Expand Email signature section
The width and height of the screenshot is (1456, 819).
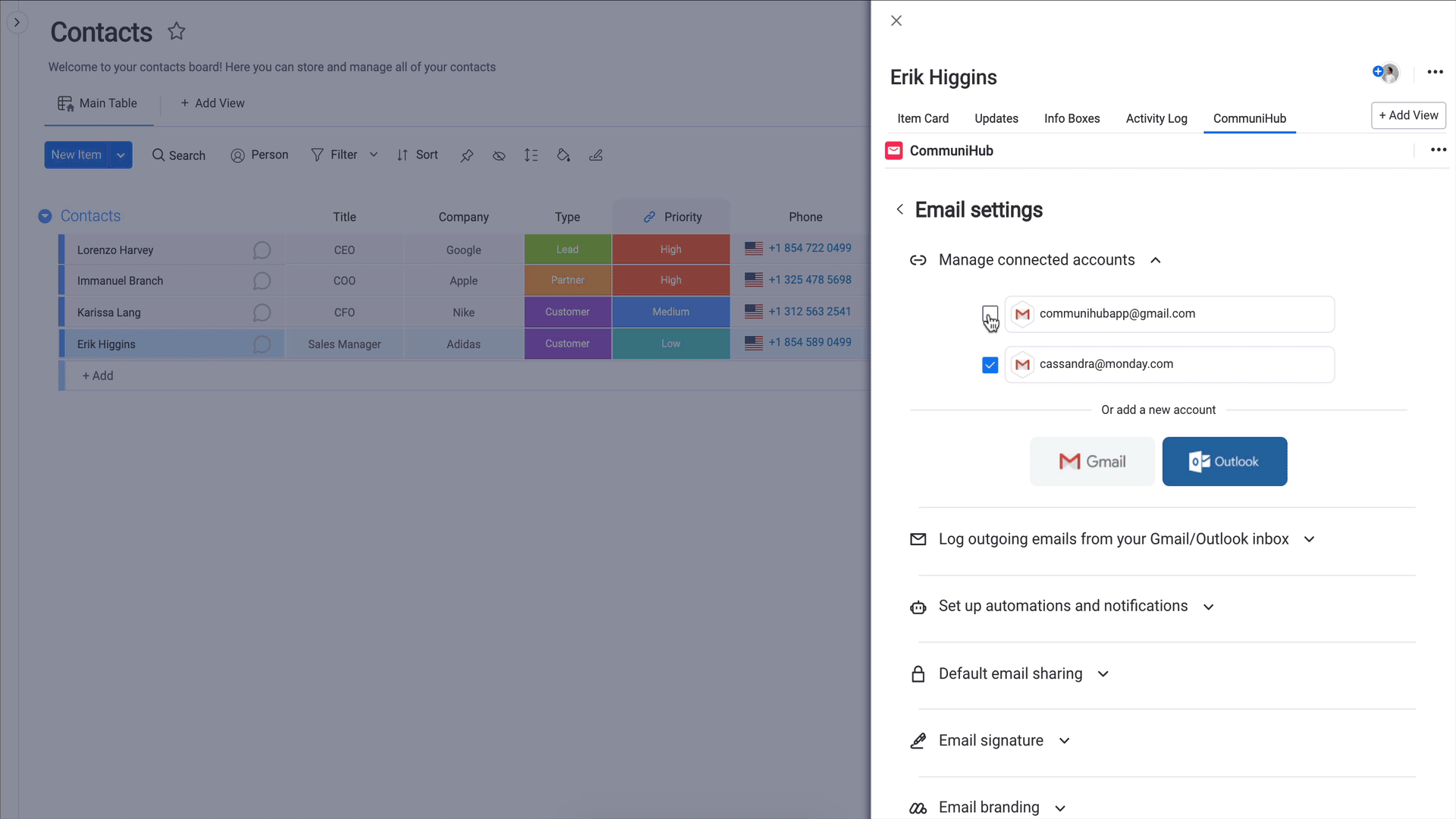click(x=1064, y=741)
